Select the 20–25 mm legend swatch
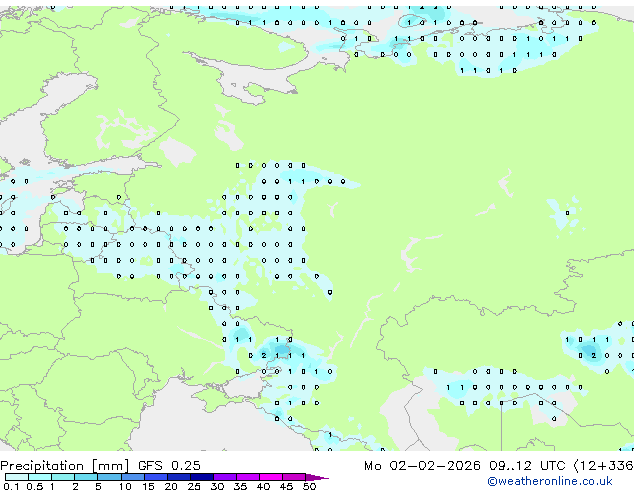 pyautogui.click(x=178, y=477)
